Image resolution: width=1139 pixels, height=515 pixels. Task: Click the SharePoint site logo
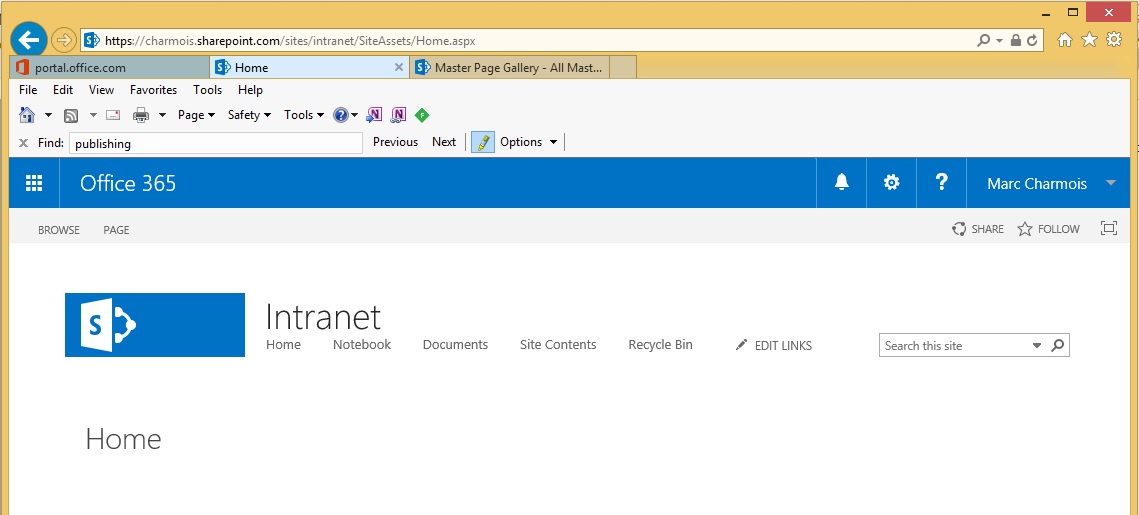pos(155,325)
